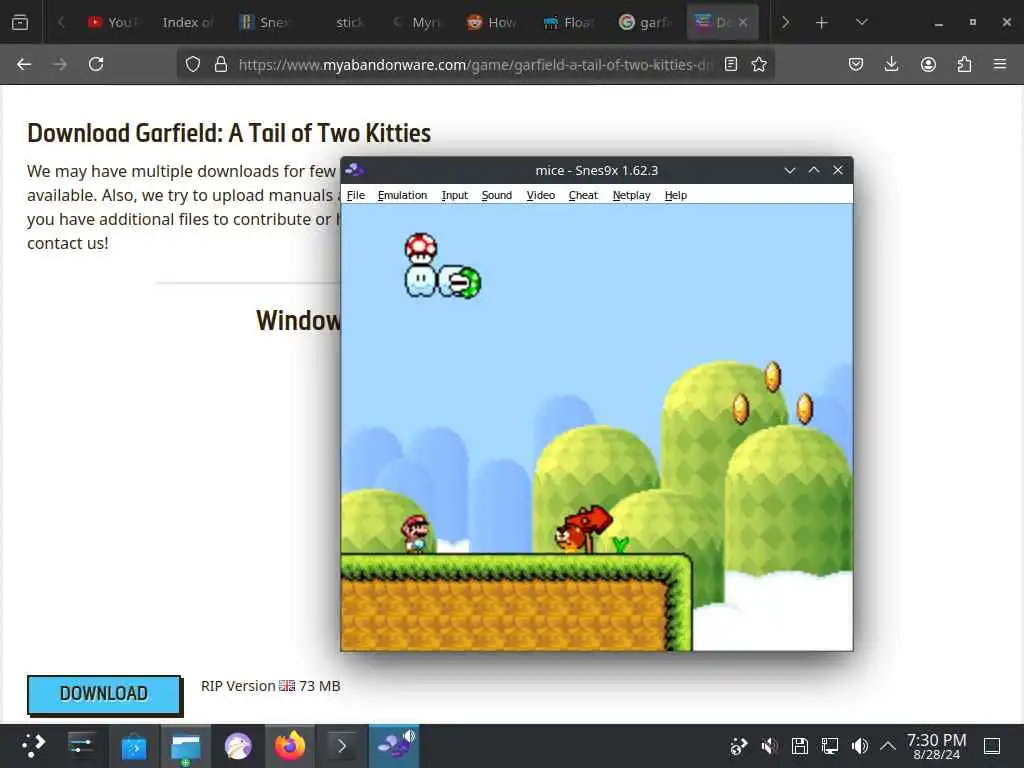Viewport: 1024px width, 768px height.
Task: Open the Firefox View icon in tab bar
Action: click(20, 22)
